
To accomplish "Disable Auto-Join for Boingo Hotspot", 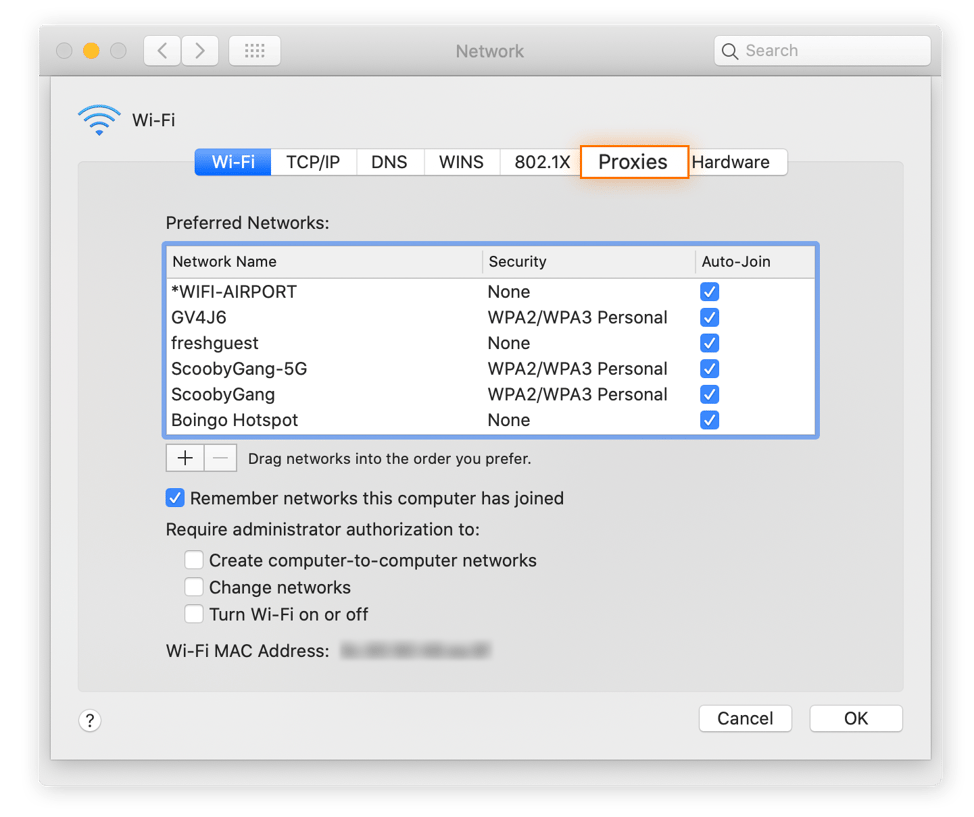I will [x=709, y=420].
